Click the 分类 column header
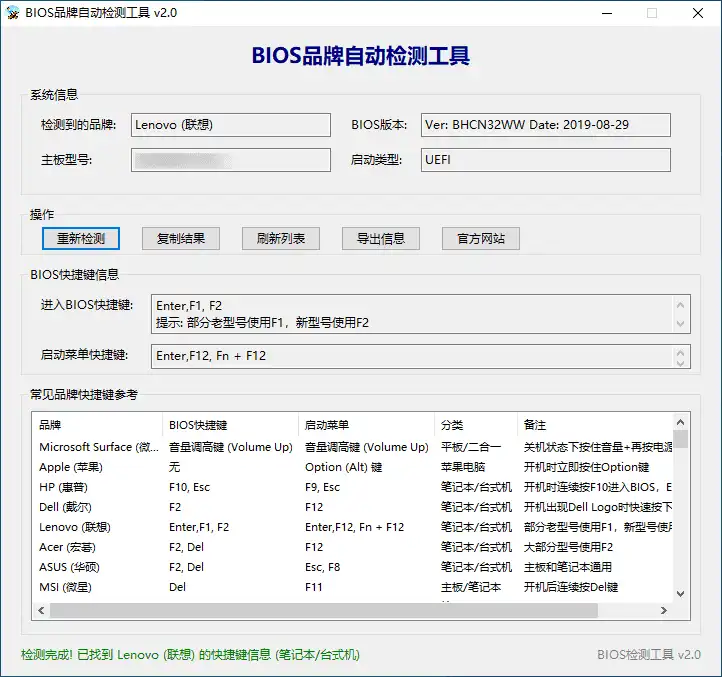 [476, 425]
